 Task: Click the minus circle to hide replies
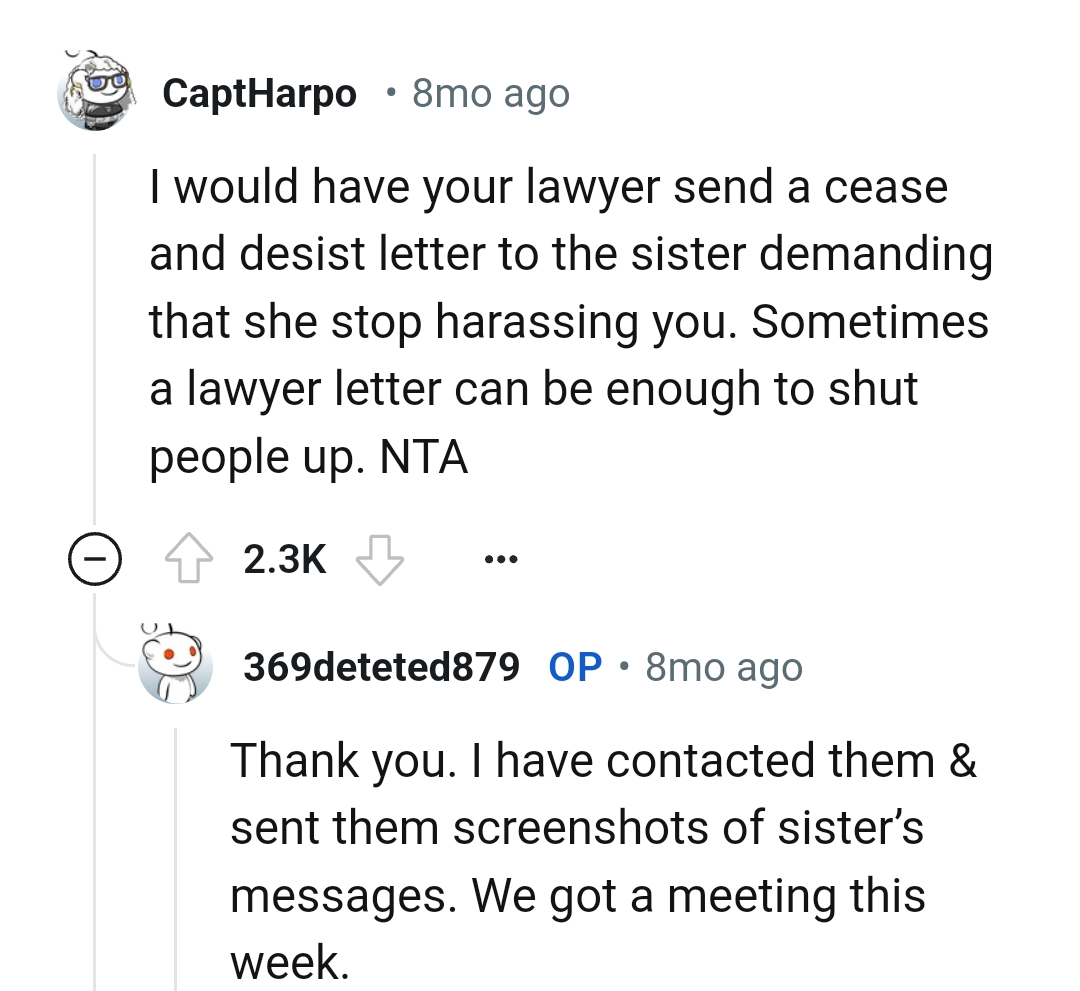[94, 558]
